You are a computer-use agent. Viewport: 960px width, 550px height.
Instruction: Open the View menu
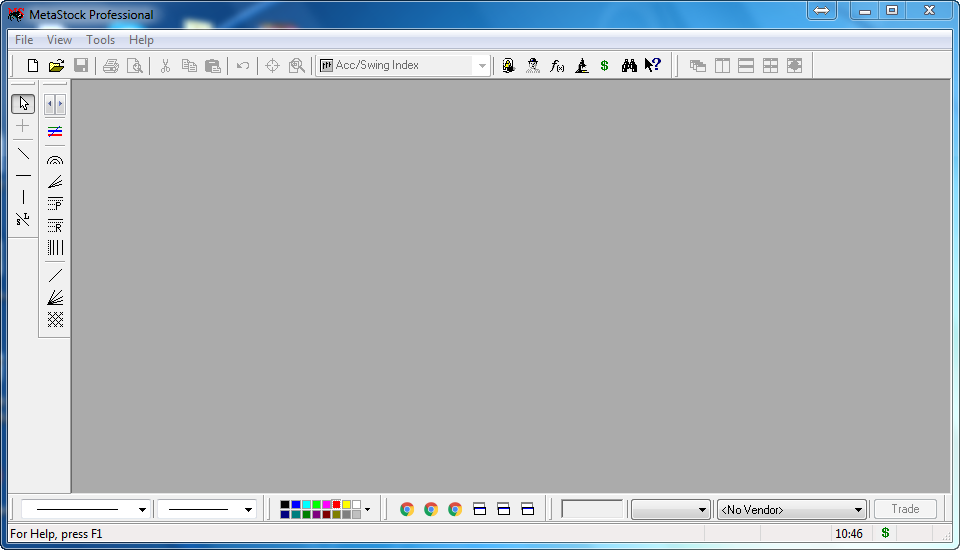[x=59, y=40]
